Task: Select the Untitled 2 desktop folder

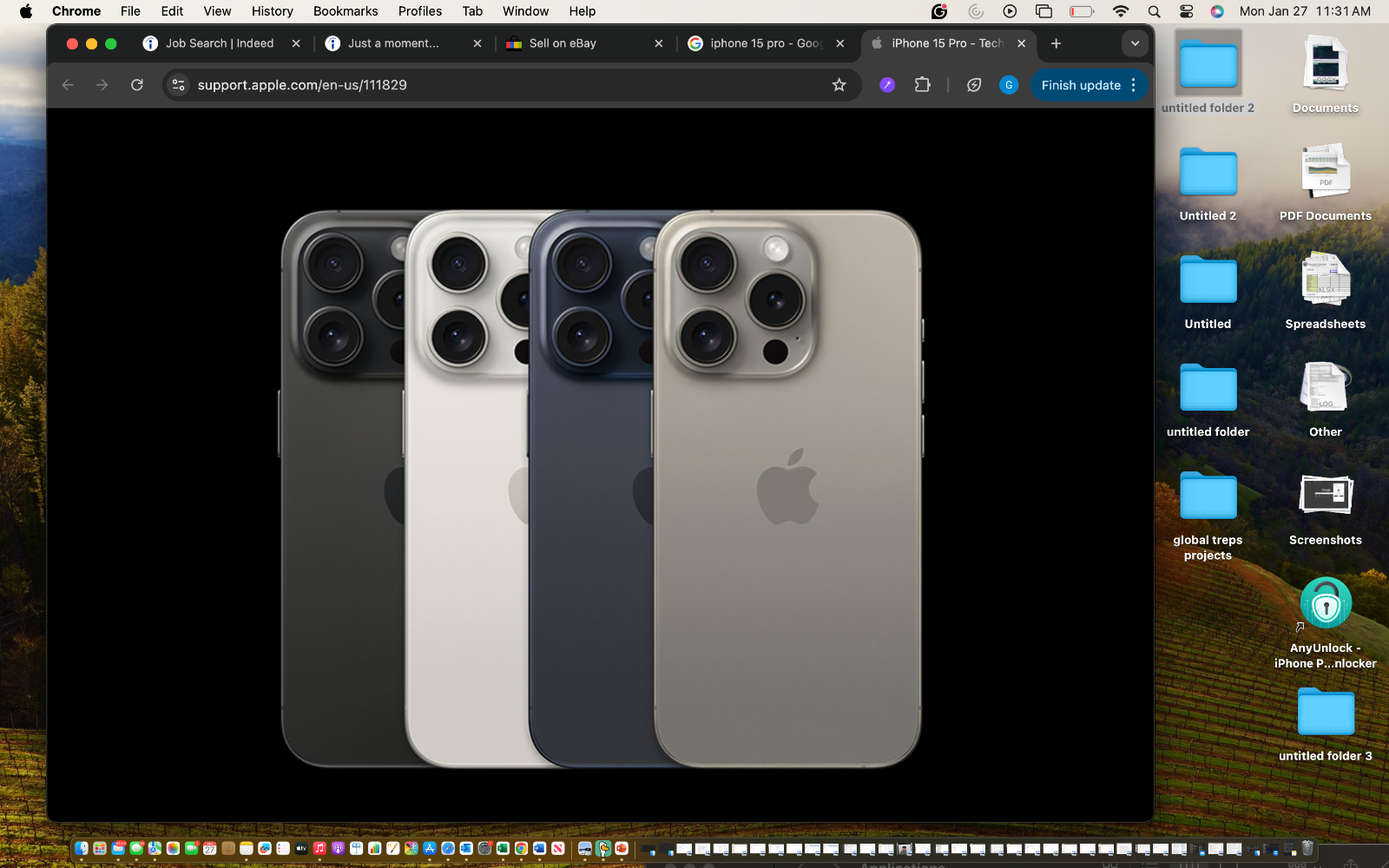Action: click(x=1208, y=181)
